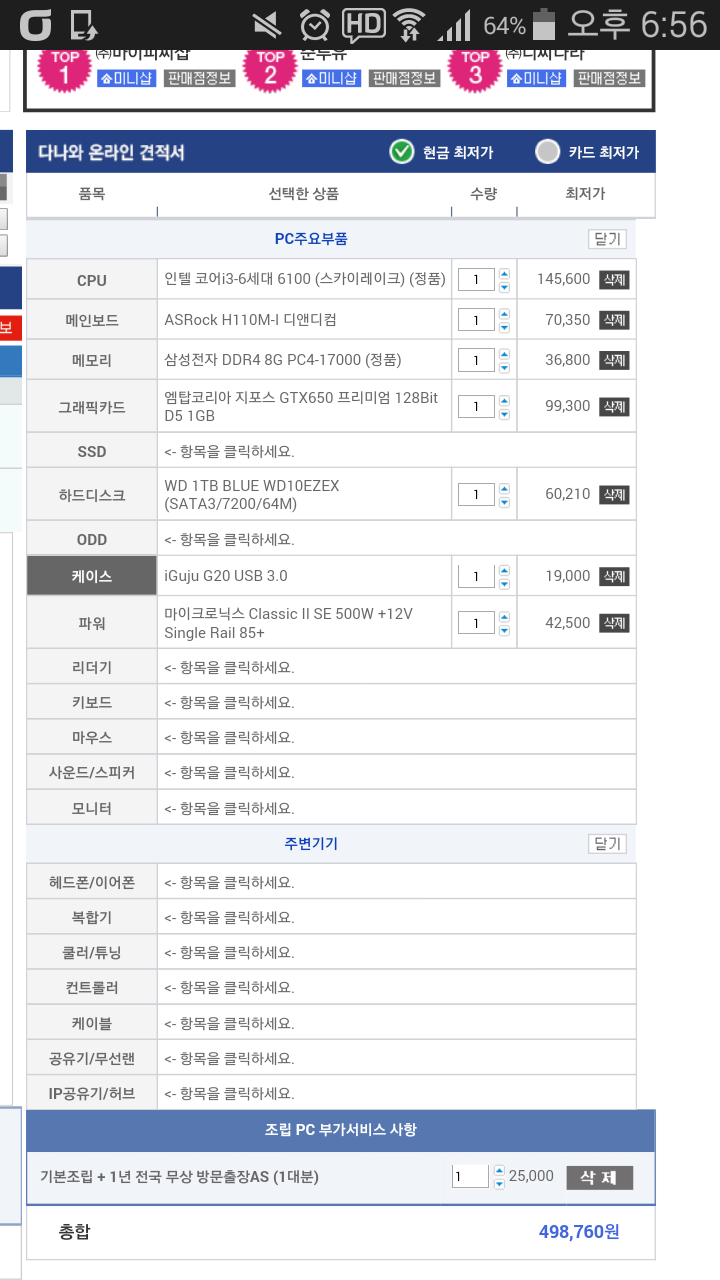Screen dimensions: 720x1280
Task: Collapse the 주변기기 section with 닫기
Action: click(x=607, y=844)
